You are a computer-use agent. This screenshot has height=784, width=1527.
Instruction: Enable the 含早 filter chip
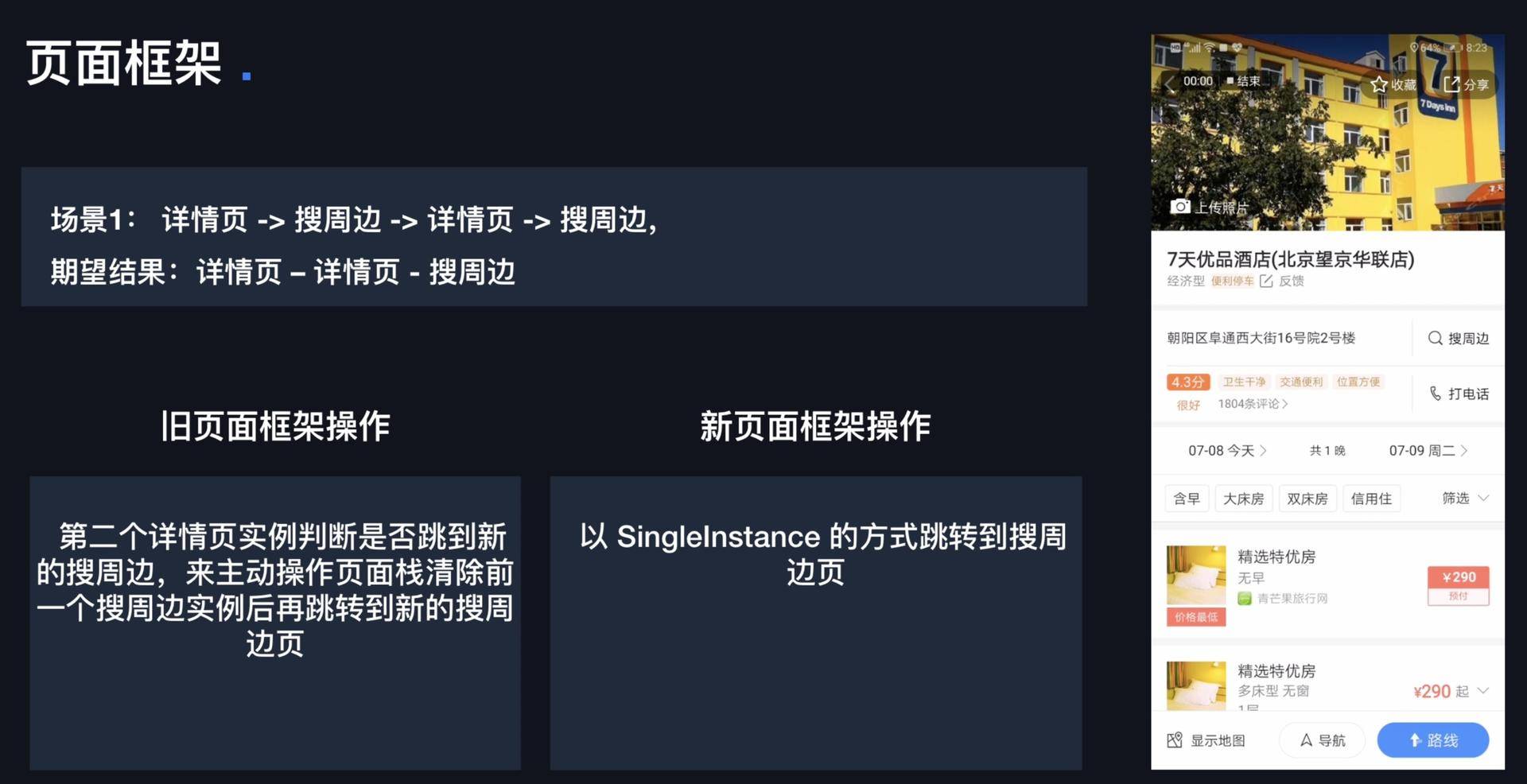coord(1186,499)
